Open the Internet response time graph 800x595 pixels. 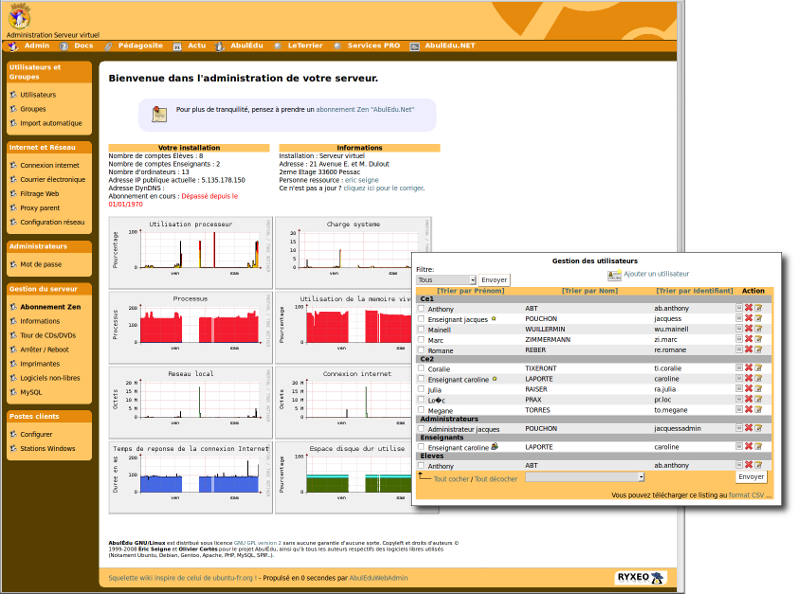190,477
